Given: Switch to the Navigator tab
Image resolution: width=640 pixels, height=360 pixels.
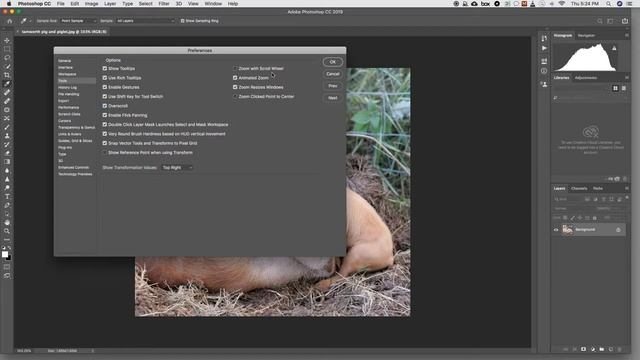Looking at the screenshot, I should click(x=586, y=36).
